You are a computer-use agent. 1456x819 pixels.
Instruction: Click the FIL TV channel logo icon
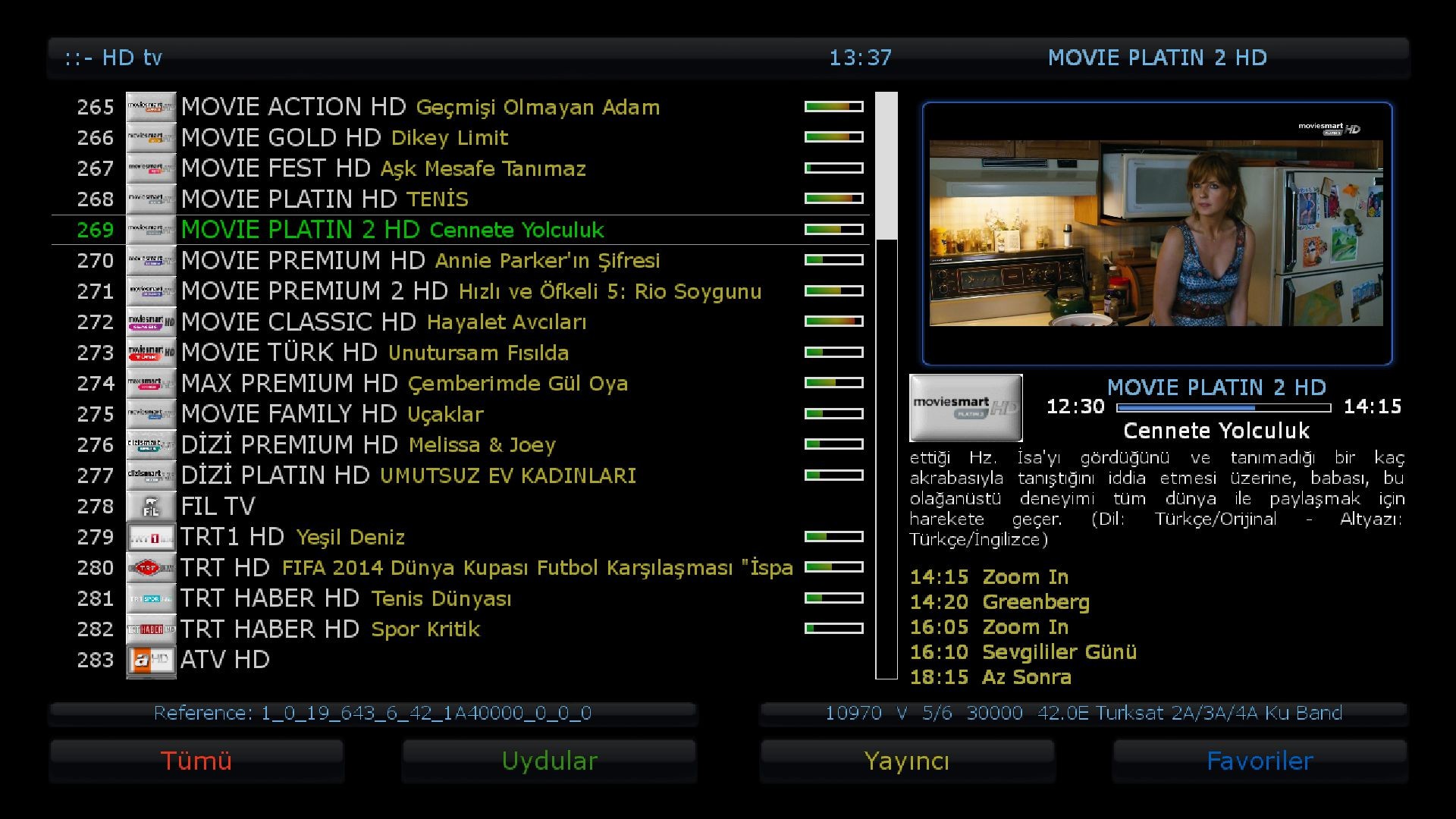pyautogui.click(x=151, y=506)
